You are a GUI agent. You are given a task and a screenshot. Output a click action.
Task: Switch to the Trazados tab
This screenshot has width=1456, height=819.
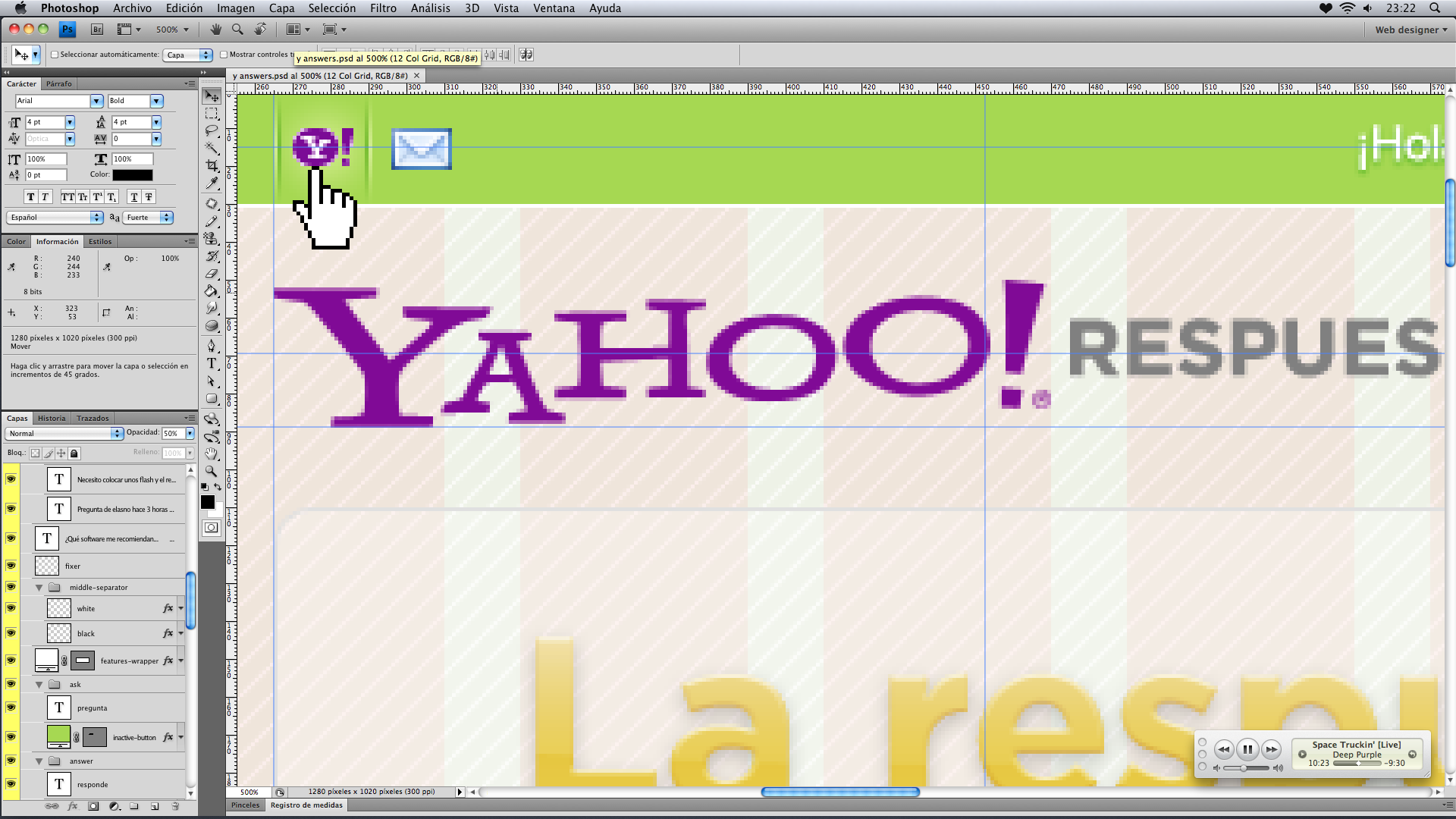tap(93, 419)
